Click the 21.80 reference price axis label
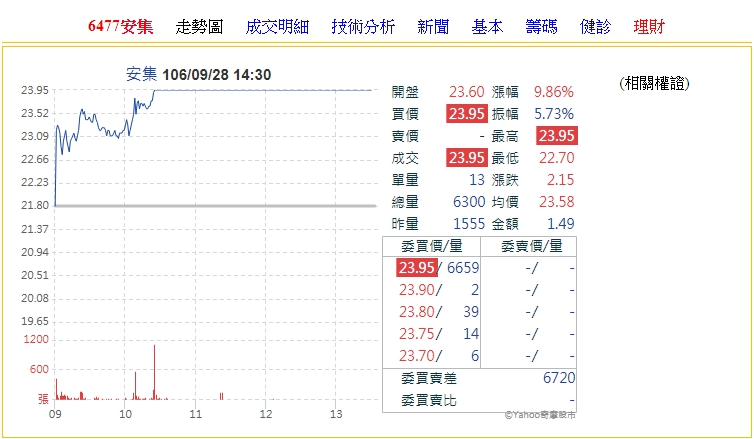 click(x=35, y=205)
